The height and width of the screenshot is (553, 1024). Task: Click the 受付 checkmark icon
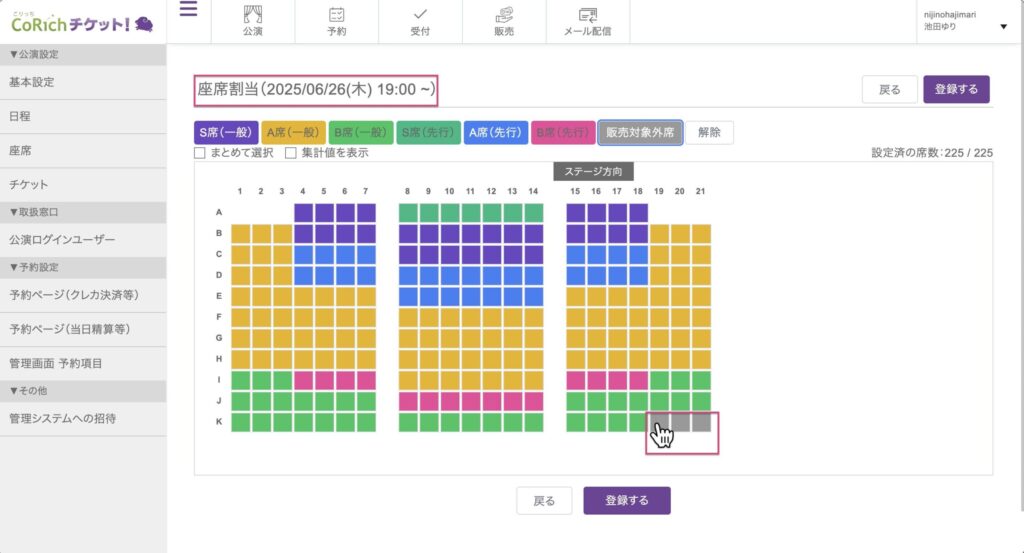[x=420, y=14]
